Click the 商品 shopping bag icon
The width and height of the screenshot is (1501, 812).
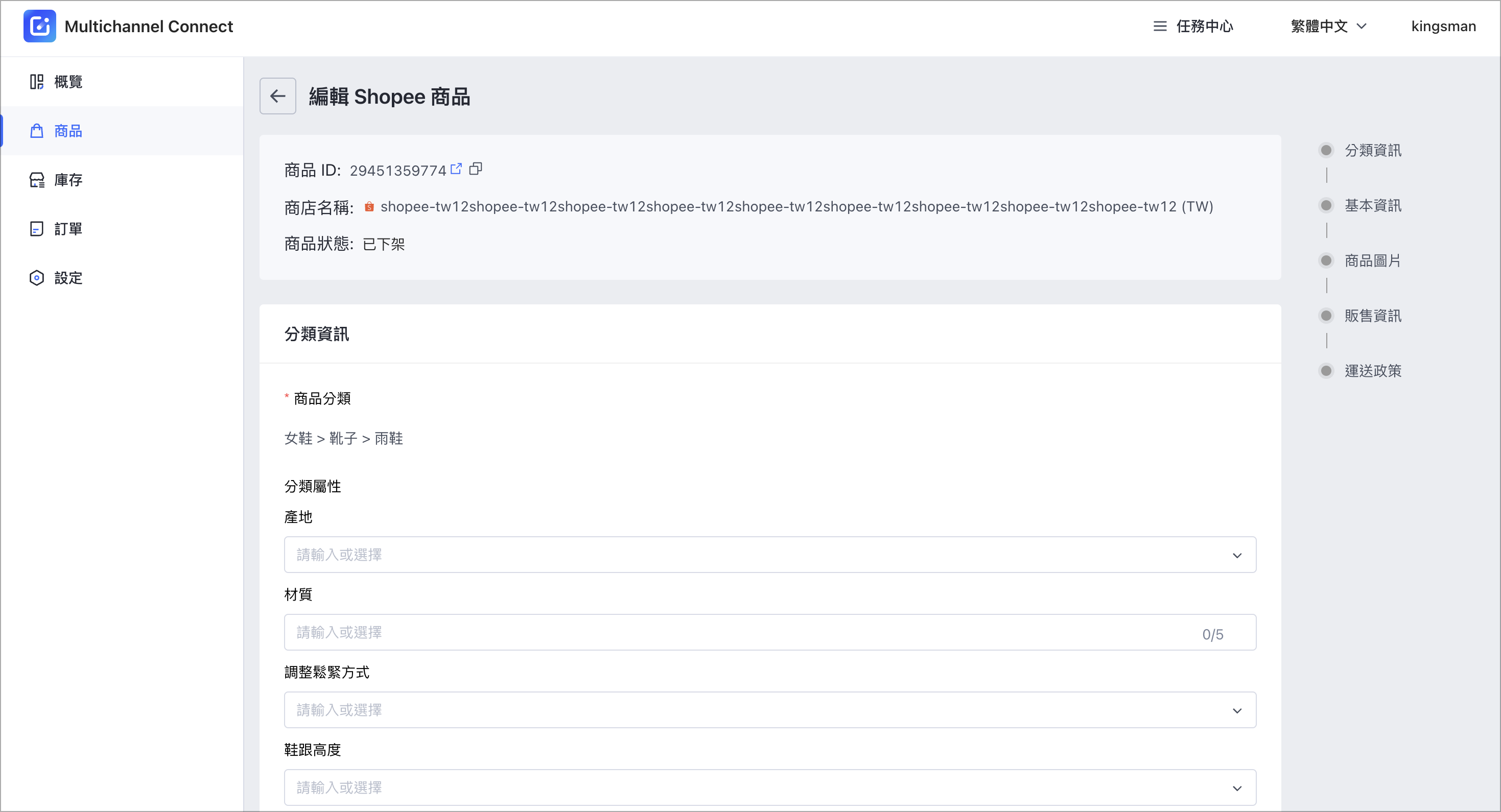pyautogui.click(x=37, y=130)
